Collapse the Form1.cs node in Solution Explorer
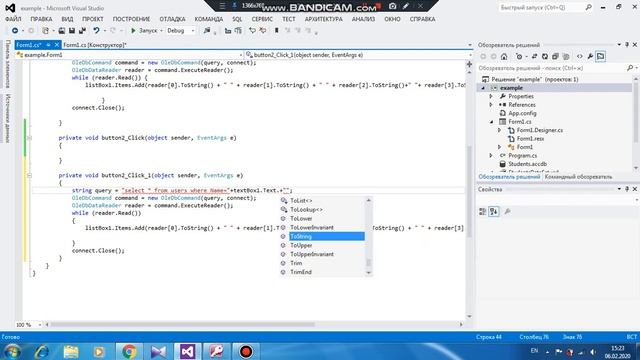The image size is (640, 360). tap(491, 122)
